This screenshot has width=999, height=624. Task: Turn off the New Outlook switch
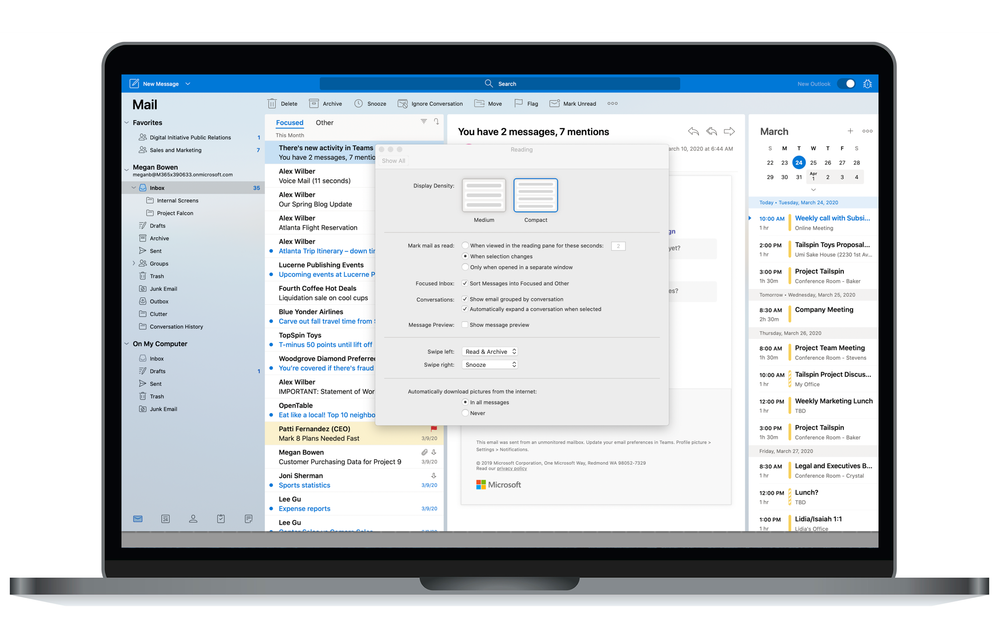coord(847,83)
